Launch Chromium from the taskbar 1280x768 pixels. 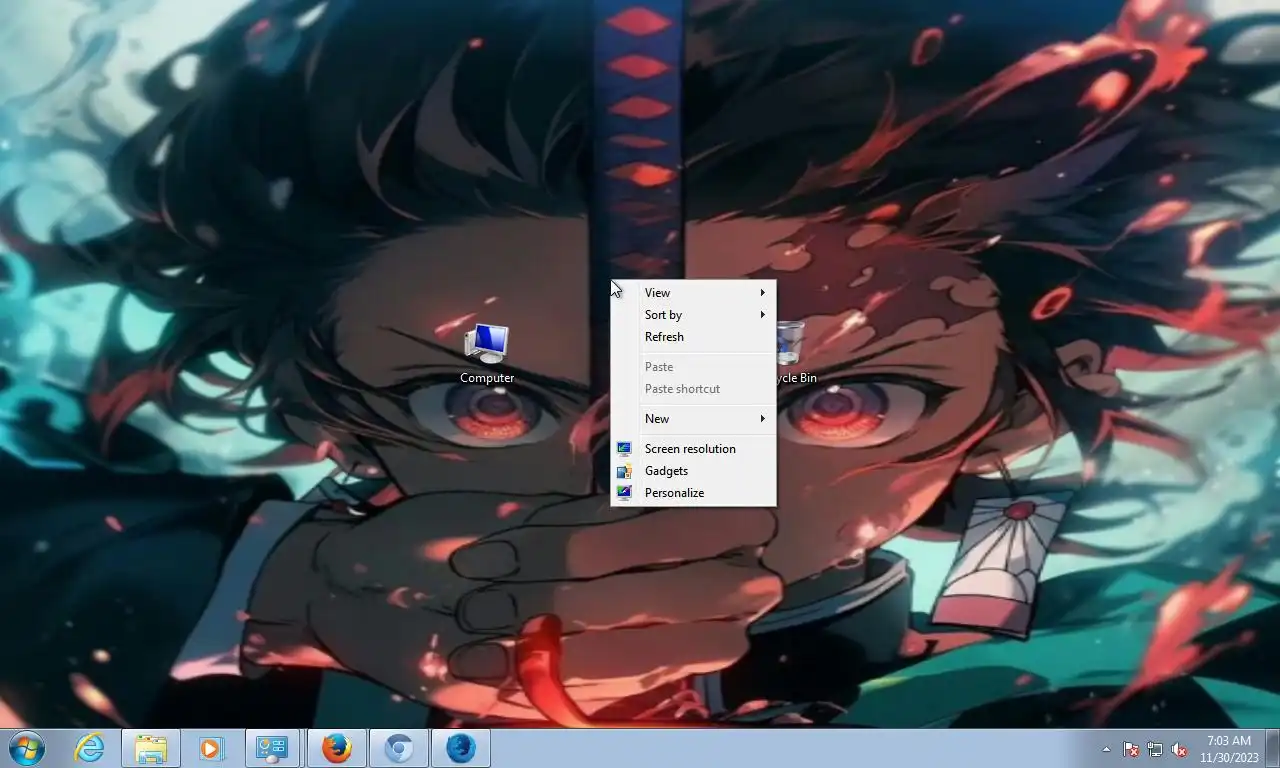pos(399,748)
